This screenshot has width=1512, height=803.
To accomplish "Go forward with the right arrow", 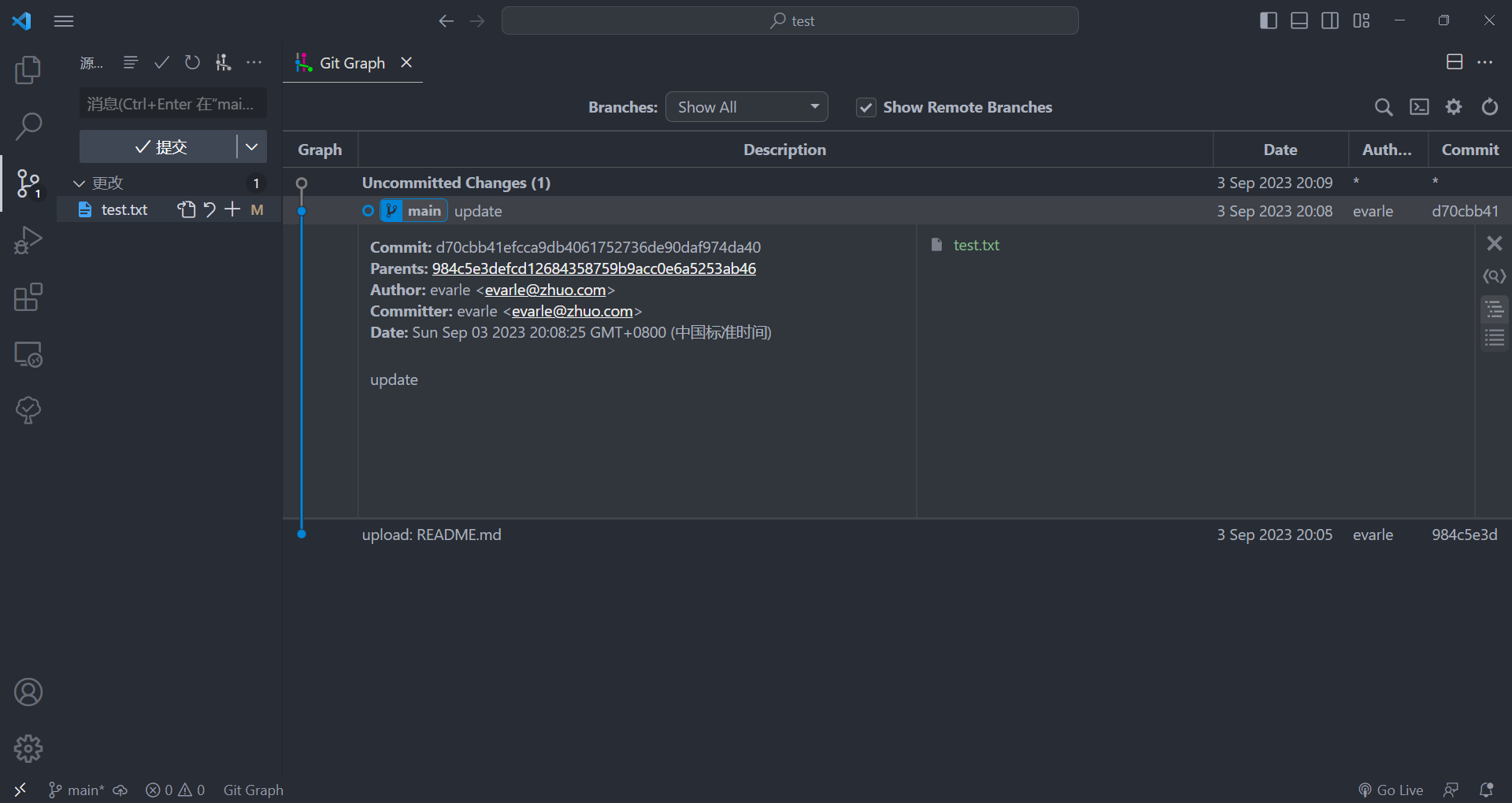I will (477, 21).
